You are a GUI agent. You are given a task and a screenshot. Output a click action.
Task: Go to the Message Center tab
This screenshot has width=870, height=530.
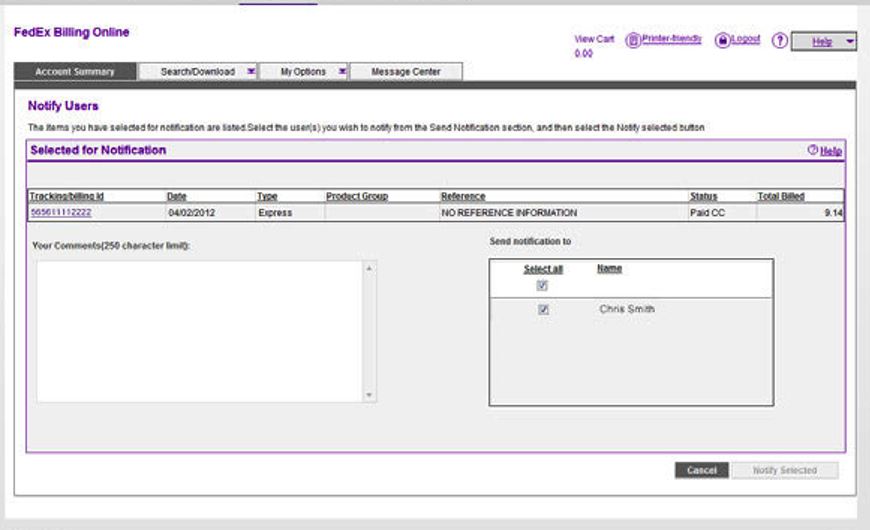[406, 72]
